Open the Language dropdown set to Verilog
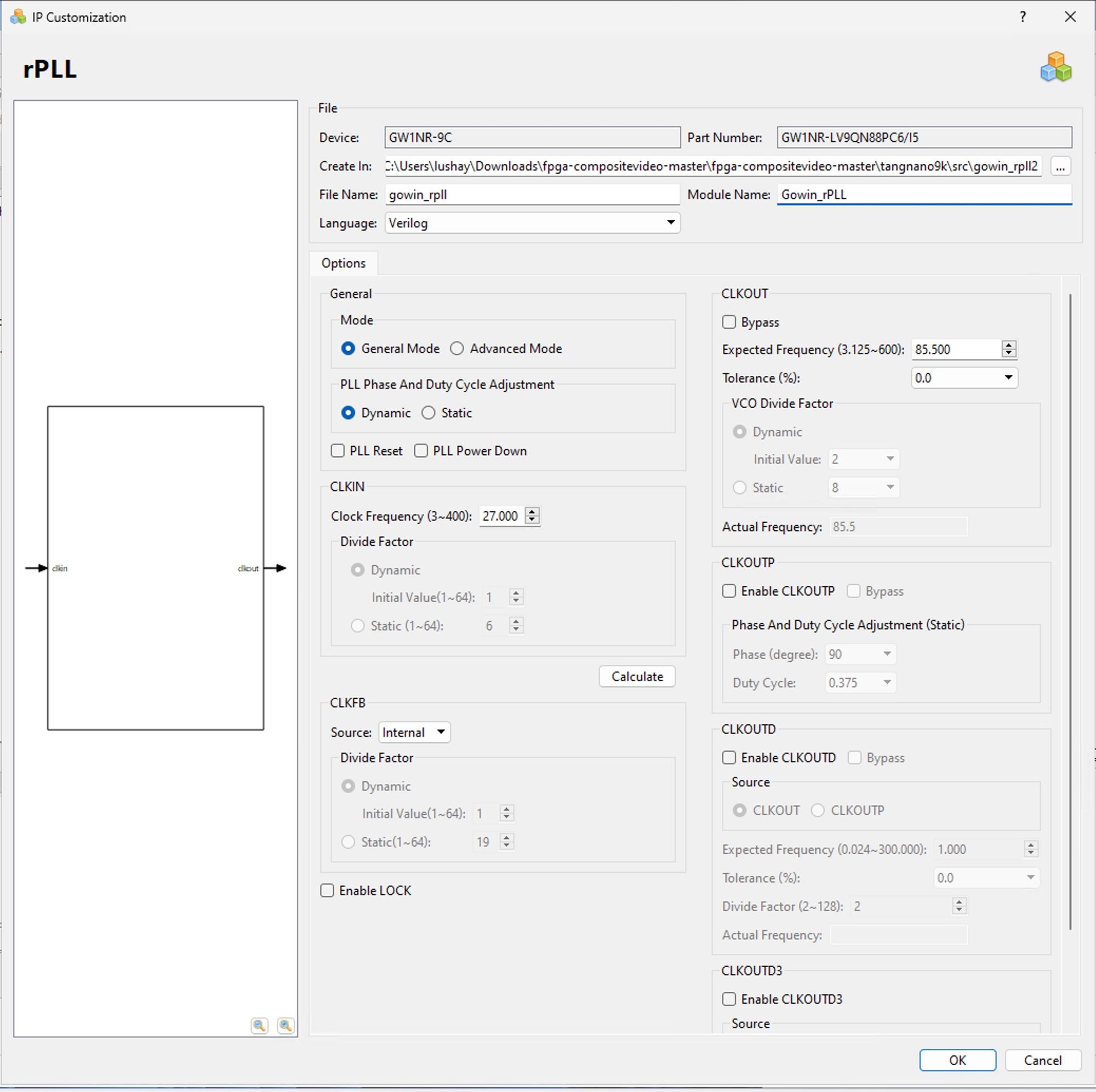 point(532,222)
